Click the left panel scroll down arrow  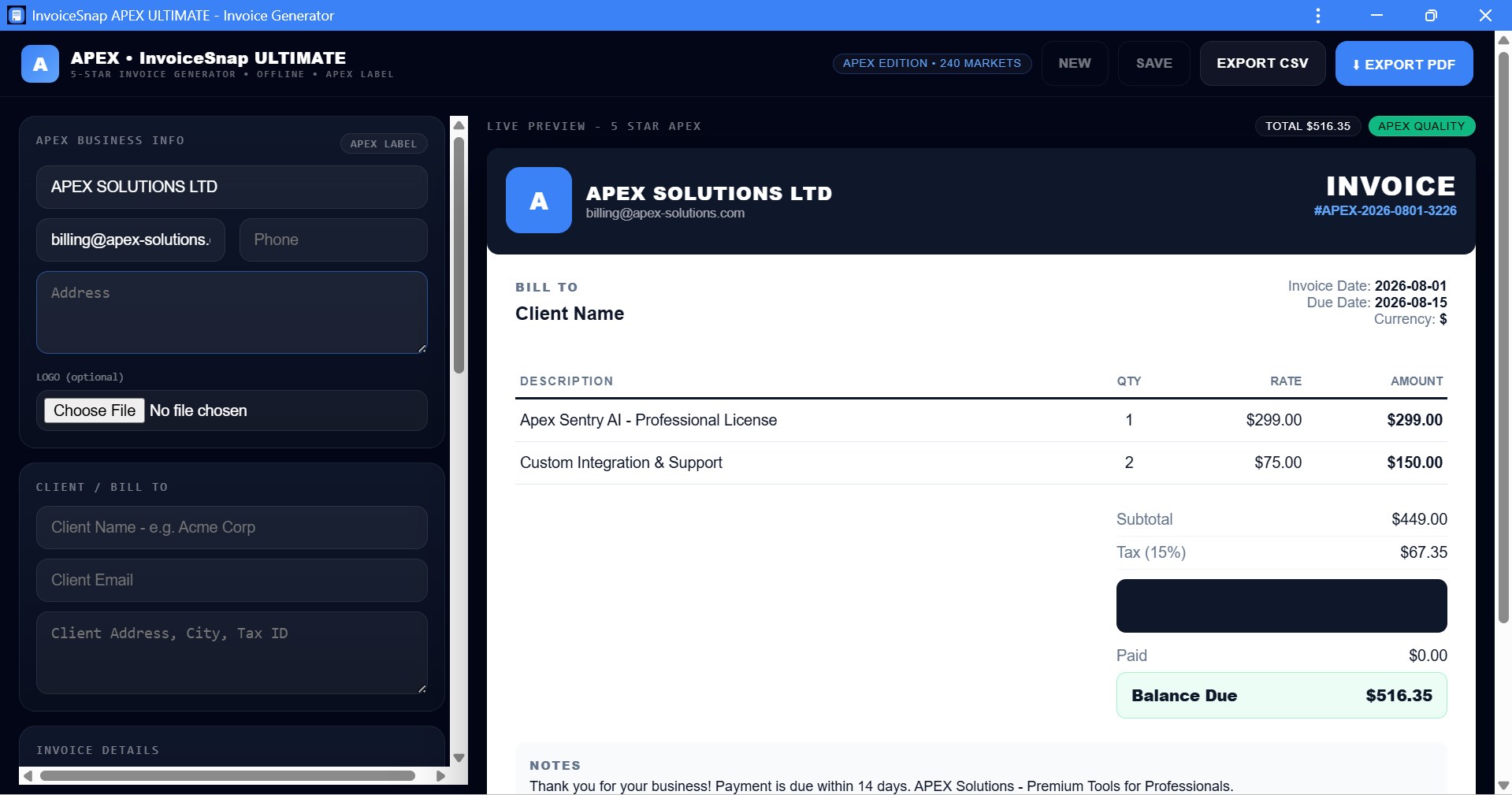coord(459,758)
